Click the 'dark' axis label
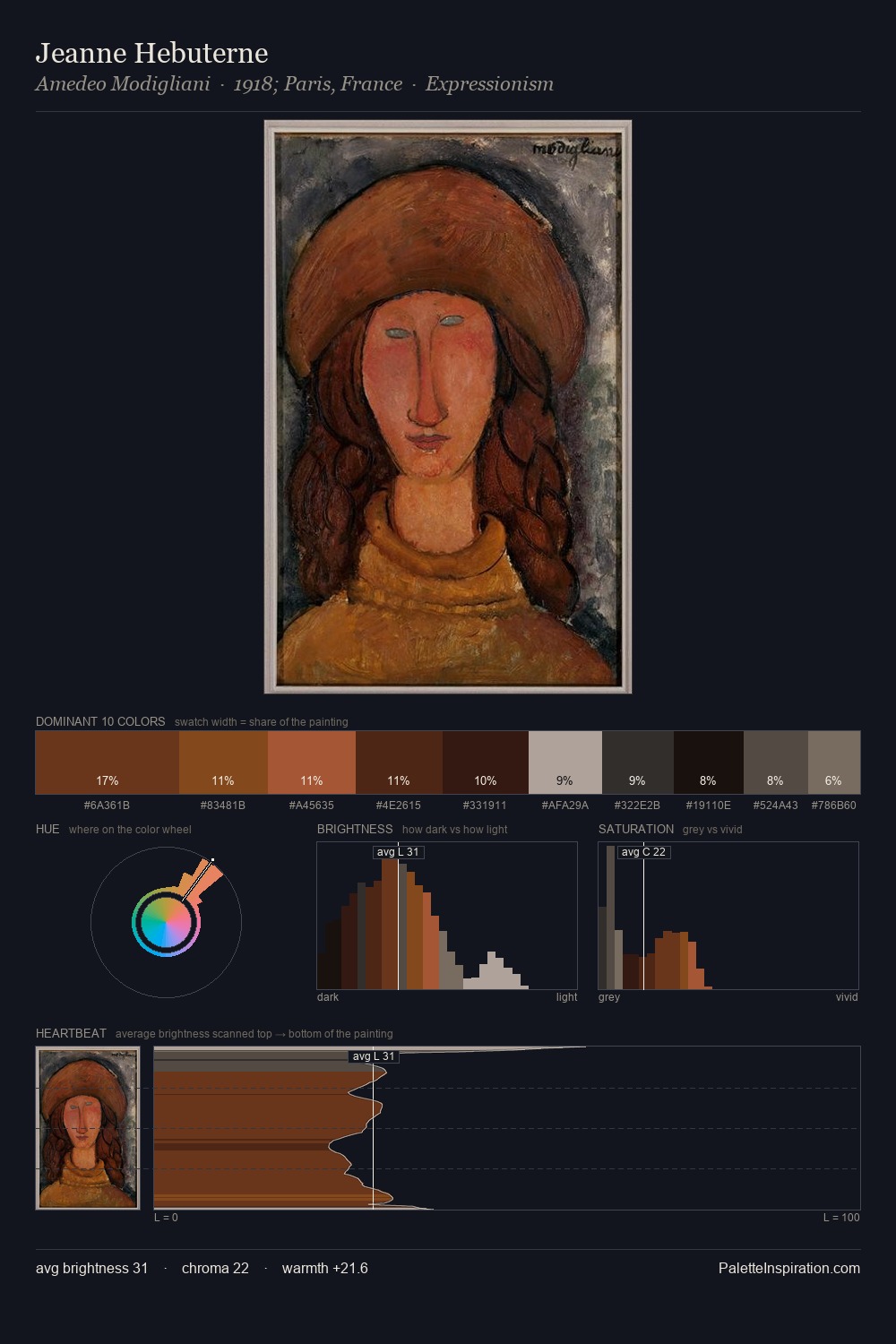The width and height of the screenshot is (896, 1344). coord(328,997)
